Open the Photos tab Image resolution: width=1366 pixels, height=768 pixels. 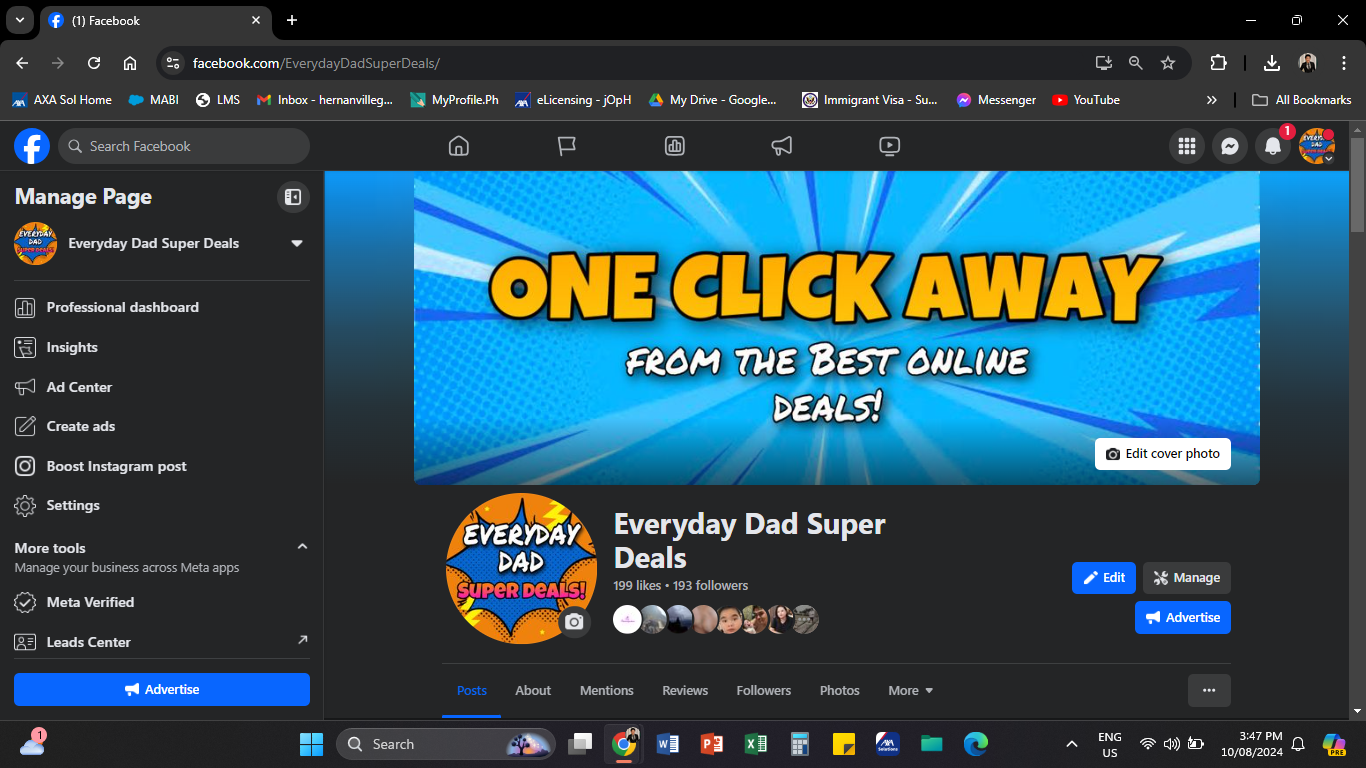[x=839, y=690]
